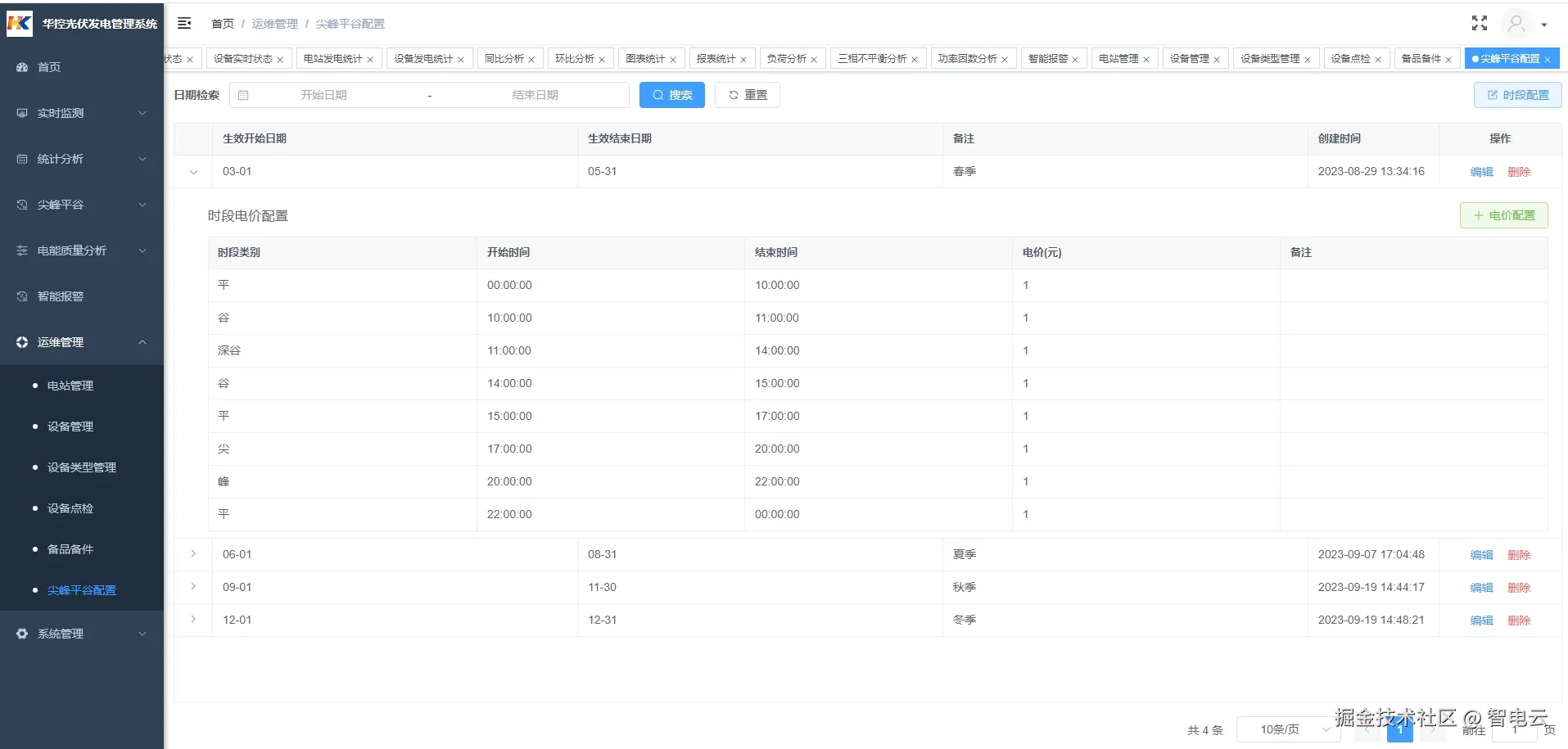Image resolution: width=1568 pixels, height=749 pixels.
Task: Open 设备点检 in the sidebar submenu
Action: point(70,508)
